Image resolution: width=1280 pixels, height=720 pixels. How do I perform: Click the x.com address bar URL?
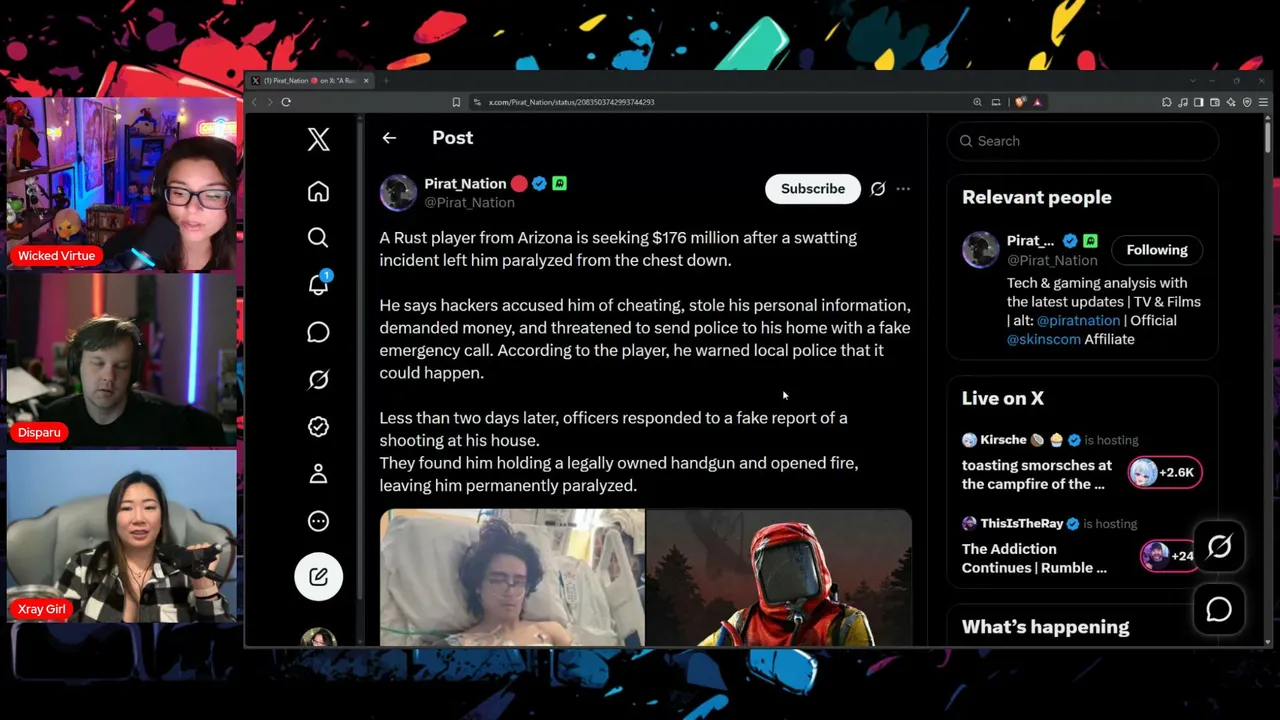tap(571, 102)
